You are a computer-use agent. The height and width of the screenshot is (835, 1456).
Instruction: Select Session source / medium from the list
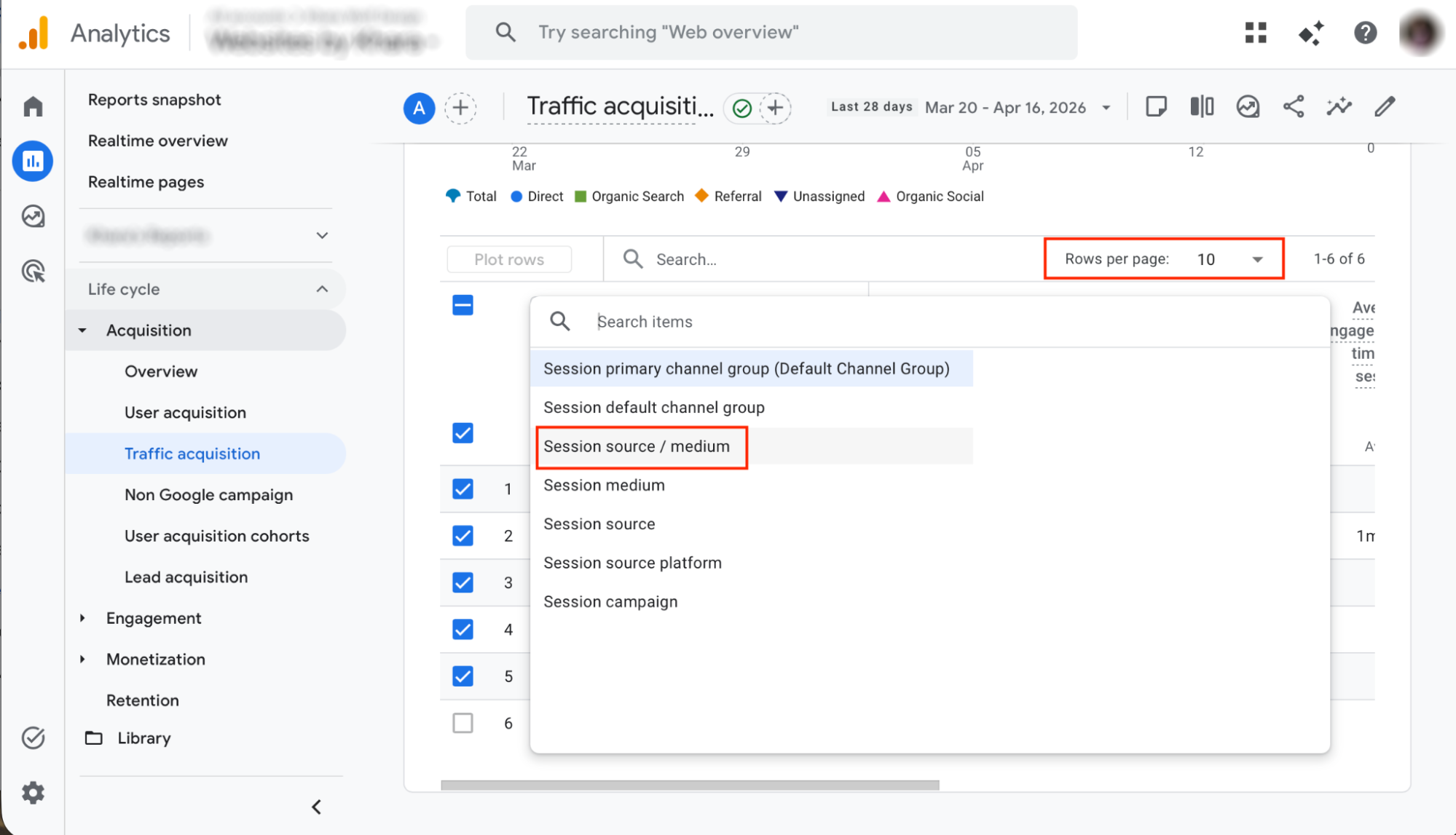point(637,446)
